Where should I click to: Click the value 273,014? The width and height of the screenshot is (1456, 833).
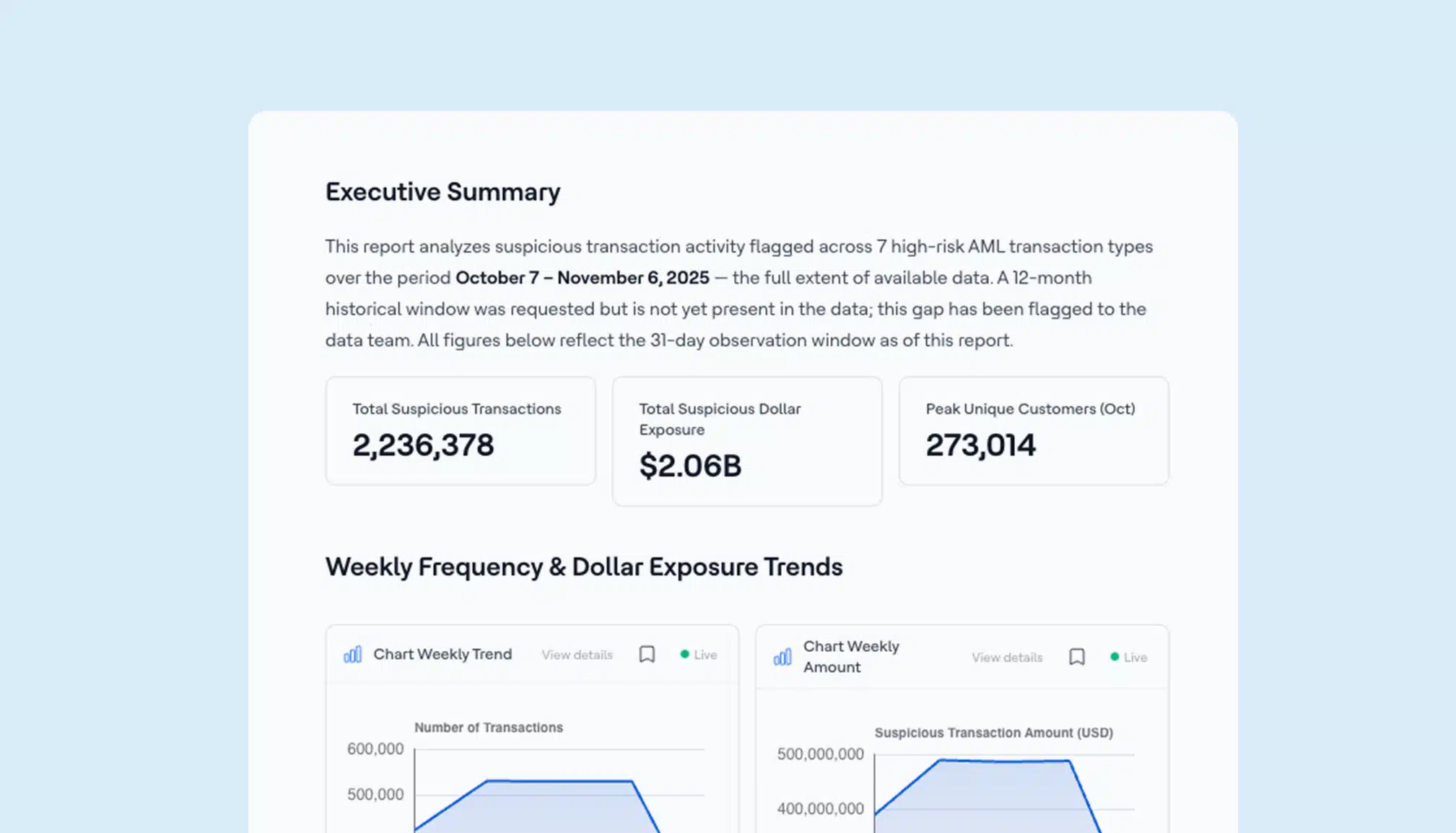point(980,445)
